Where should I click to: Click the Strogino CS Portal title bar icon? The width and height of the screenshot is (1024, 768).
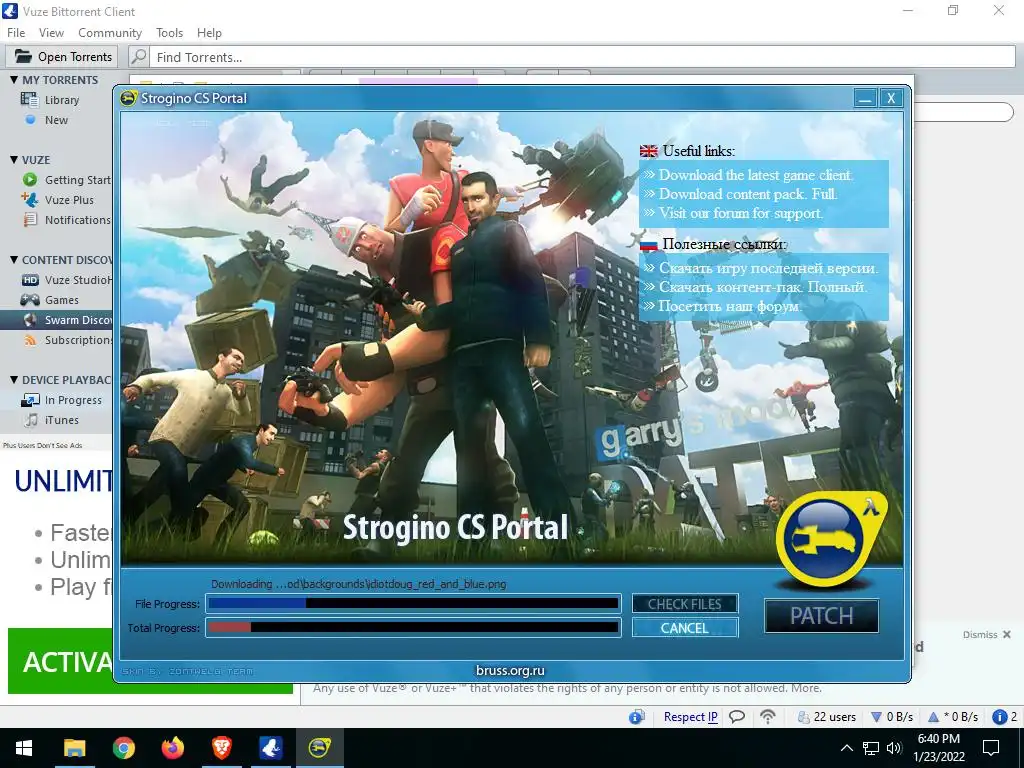click(129, 98)
